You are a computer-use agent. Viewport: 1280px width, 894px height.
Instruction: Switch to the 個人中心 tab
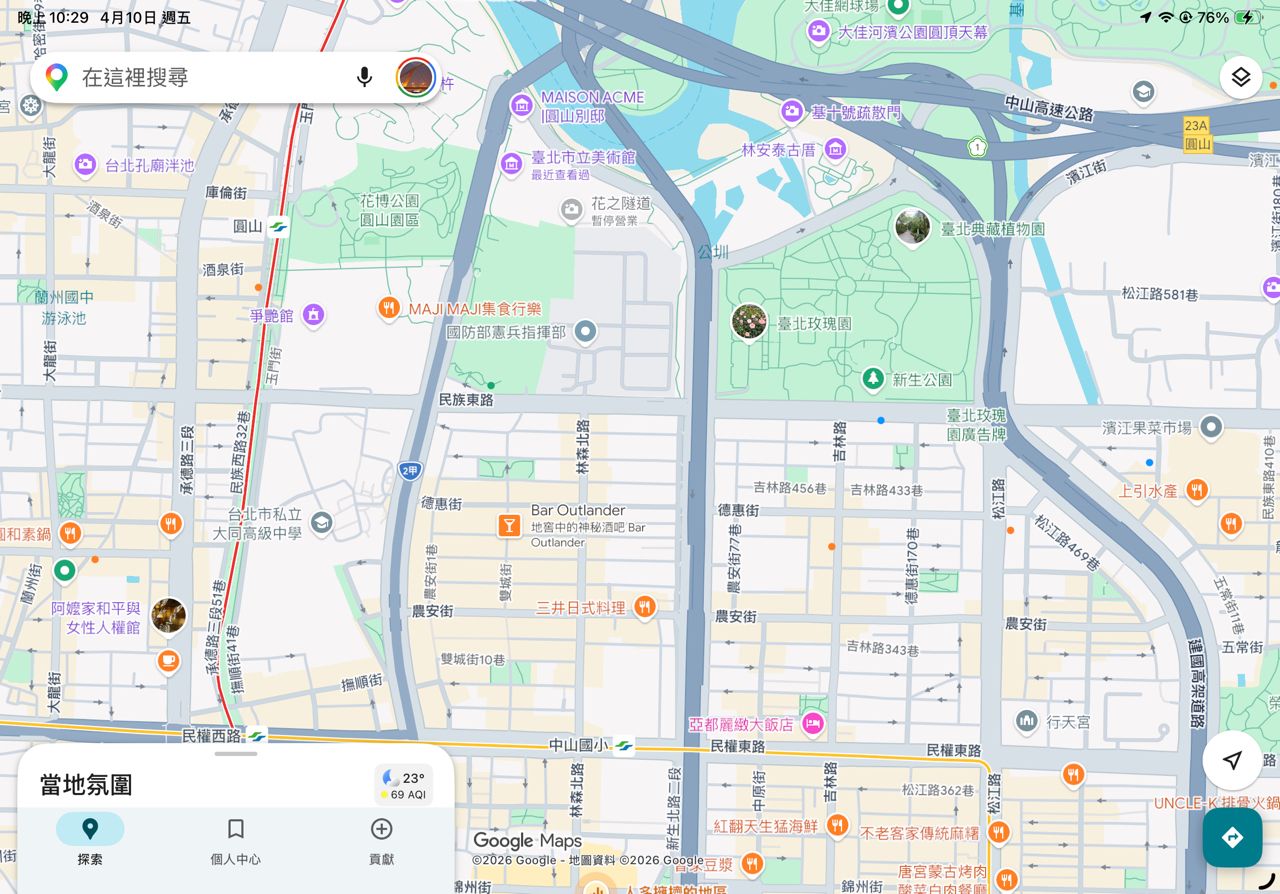click(x=236, y=838)
